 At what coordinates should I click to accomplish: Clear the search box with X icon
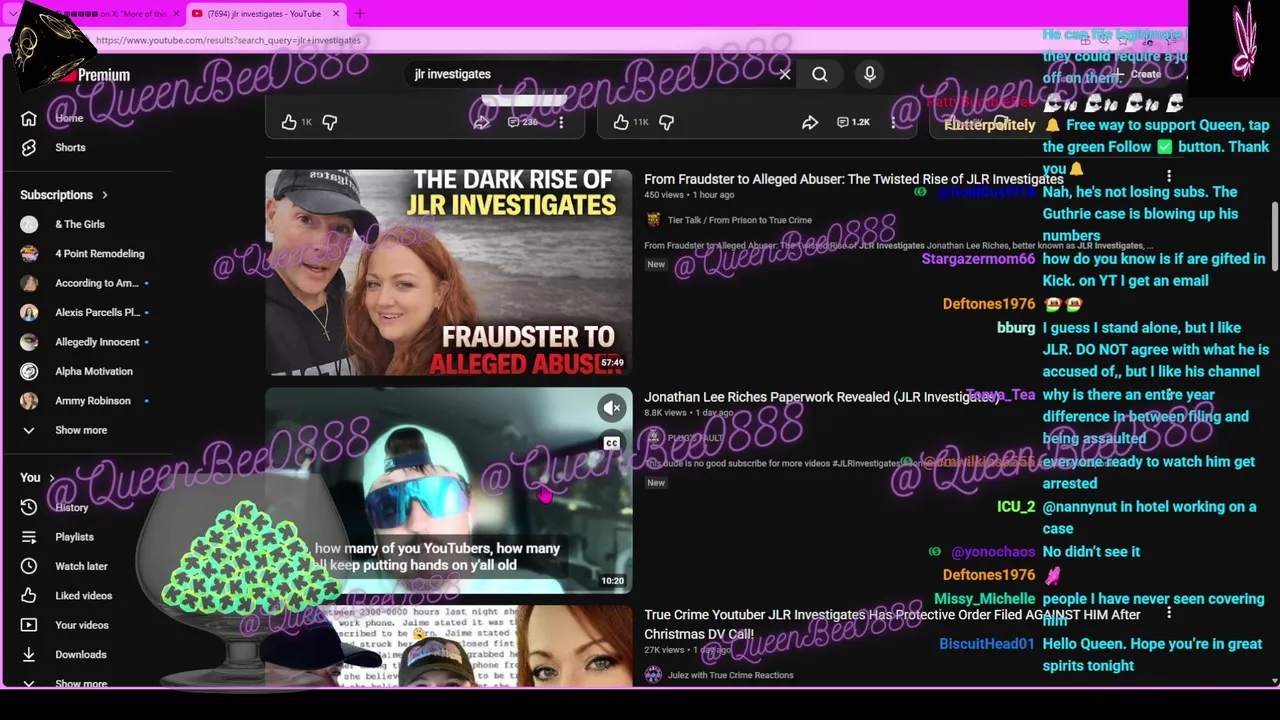pos(785,74)
